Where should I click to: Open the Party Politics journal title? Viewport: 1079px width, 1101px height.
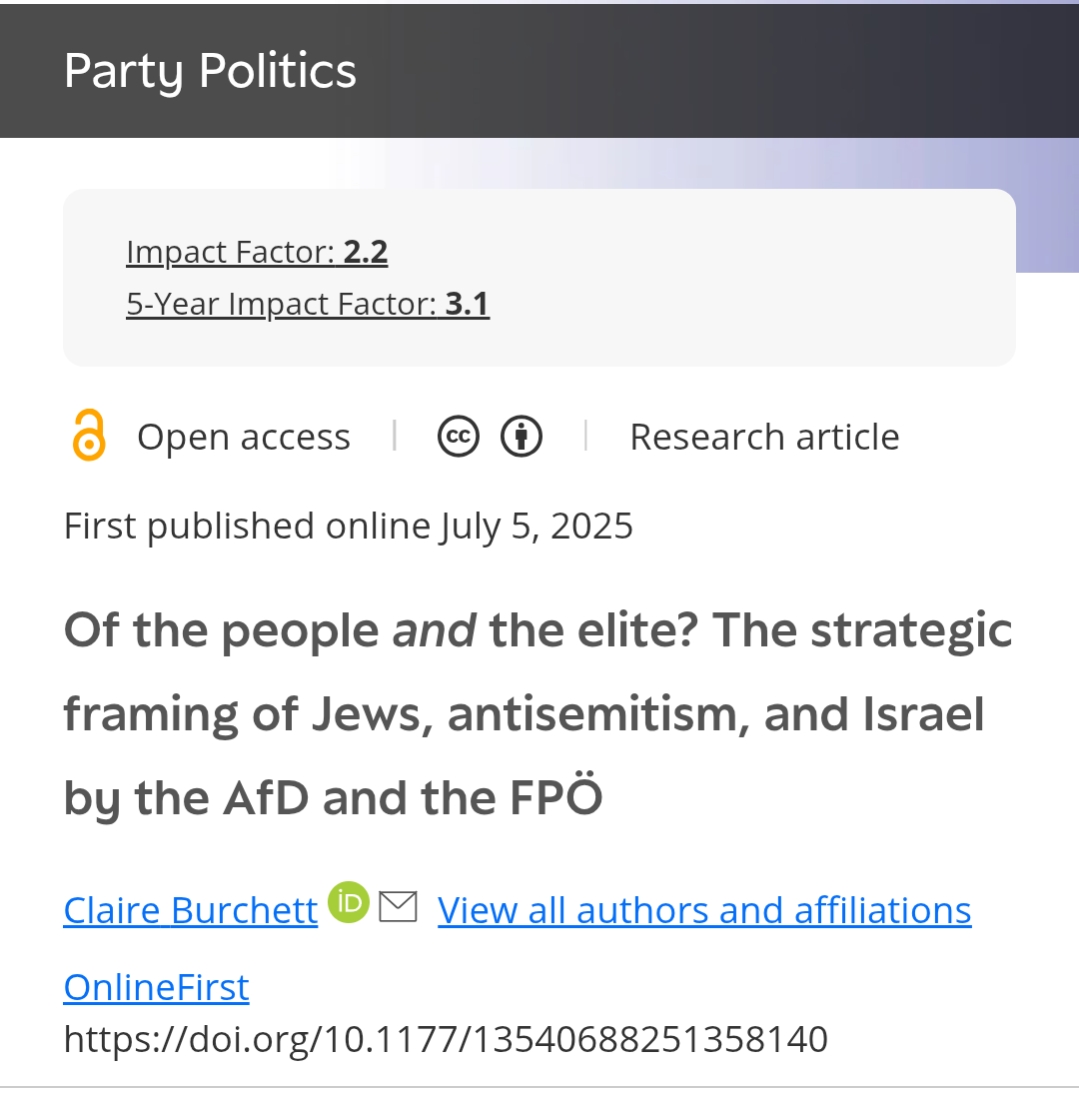point(210,71)
